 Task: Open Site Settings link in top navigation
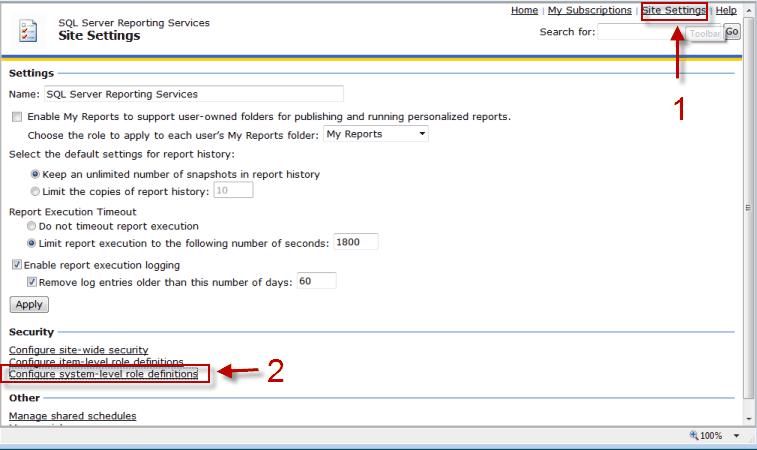(674, 10)
